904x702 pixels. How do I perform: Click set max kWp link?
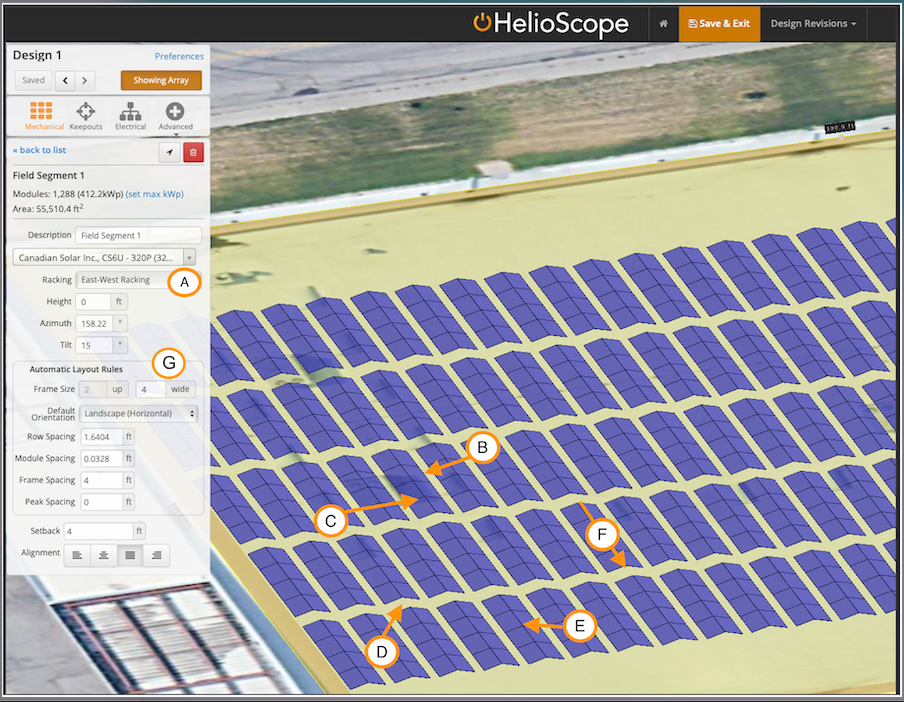tap(155, 194)
